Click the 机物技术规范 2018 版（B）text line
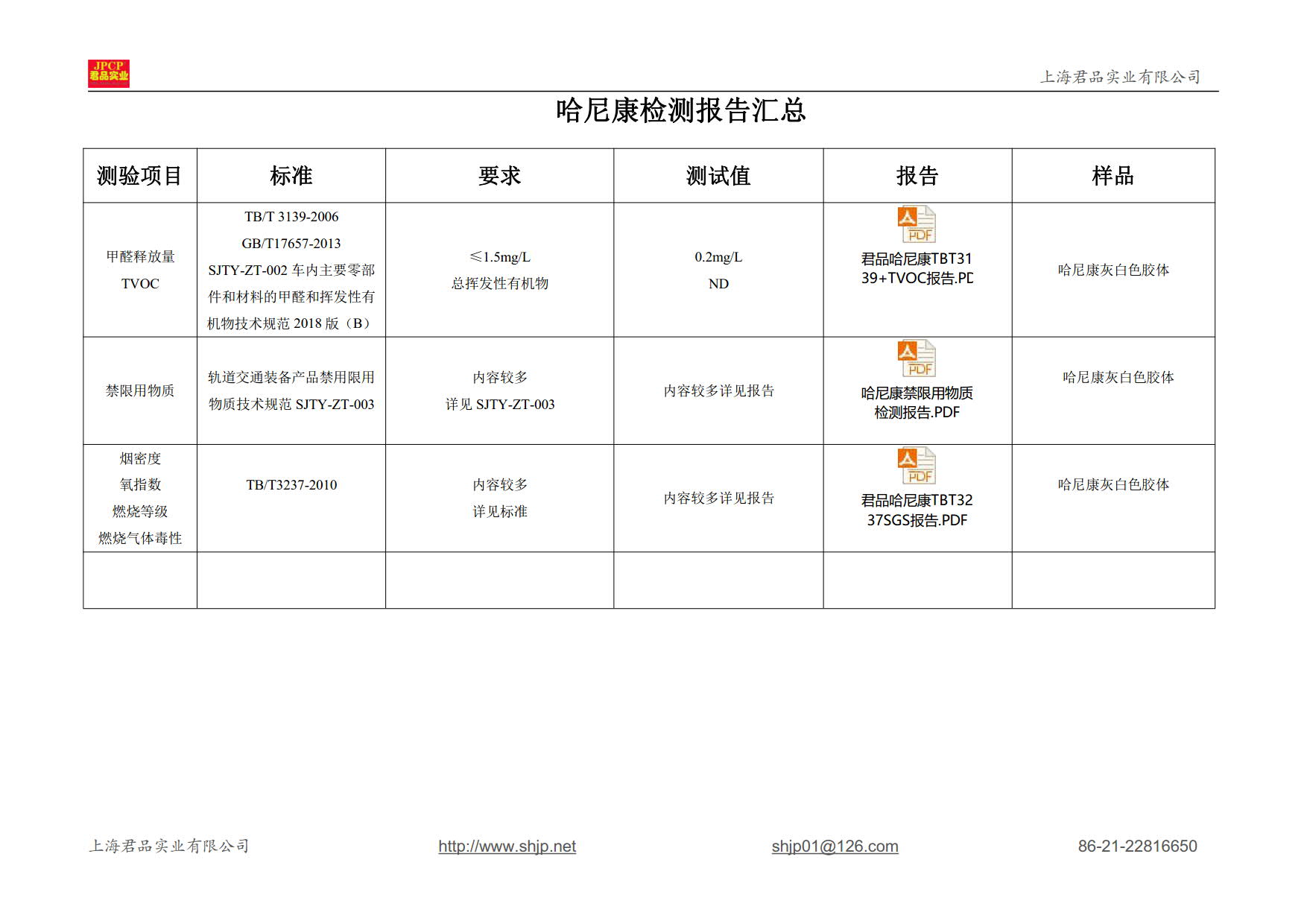1307x924 pixels. point(288,323)
